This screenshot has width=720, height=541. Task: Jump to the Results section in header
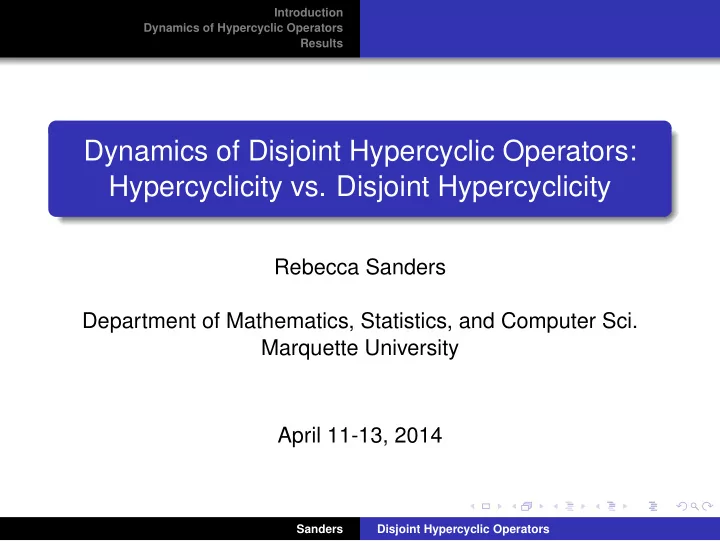tap(321, 43)
